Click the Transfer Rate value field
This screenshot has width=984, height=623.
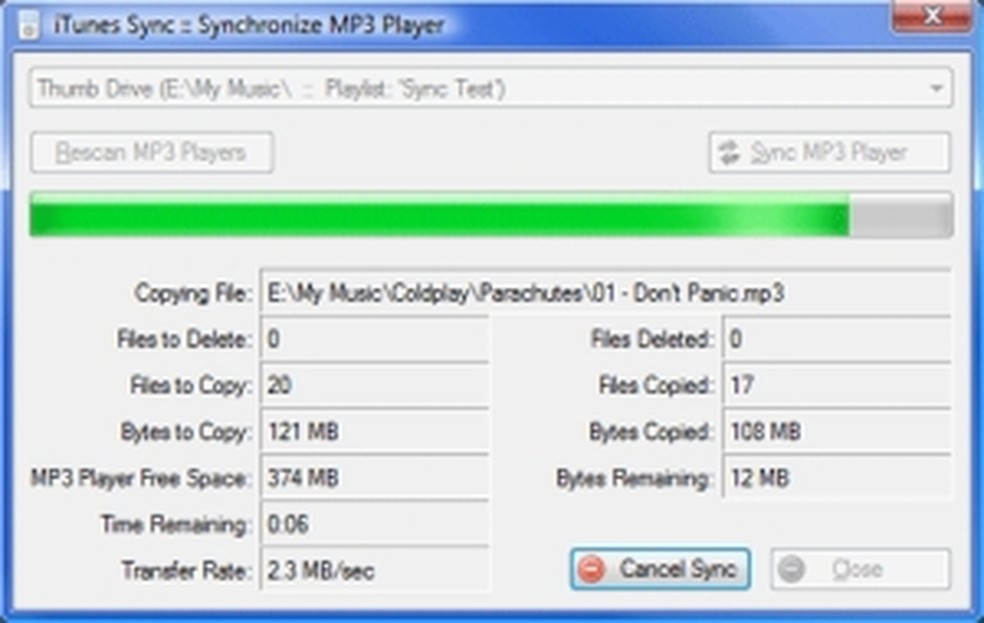[375, 570]
